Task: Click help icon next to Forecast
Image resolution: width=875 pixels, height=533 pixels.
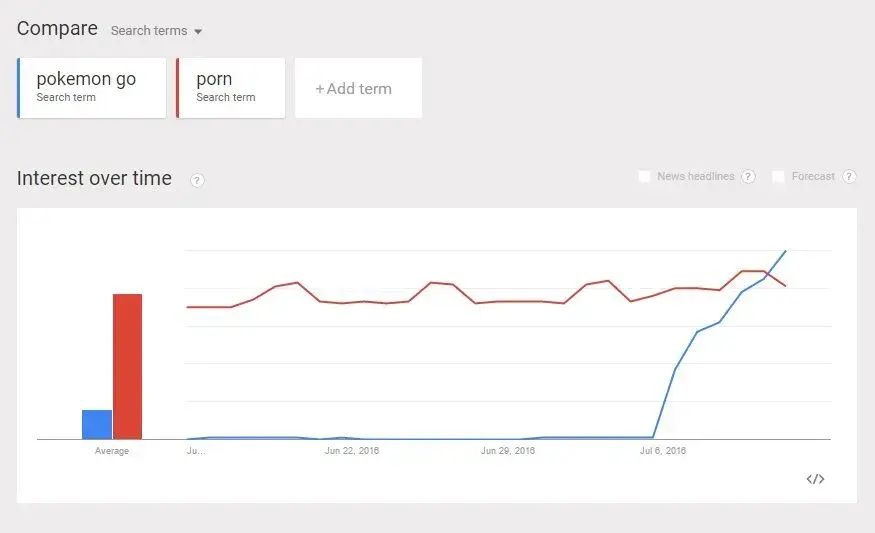Action: (849, 177)
